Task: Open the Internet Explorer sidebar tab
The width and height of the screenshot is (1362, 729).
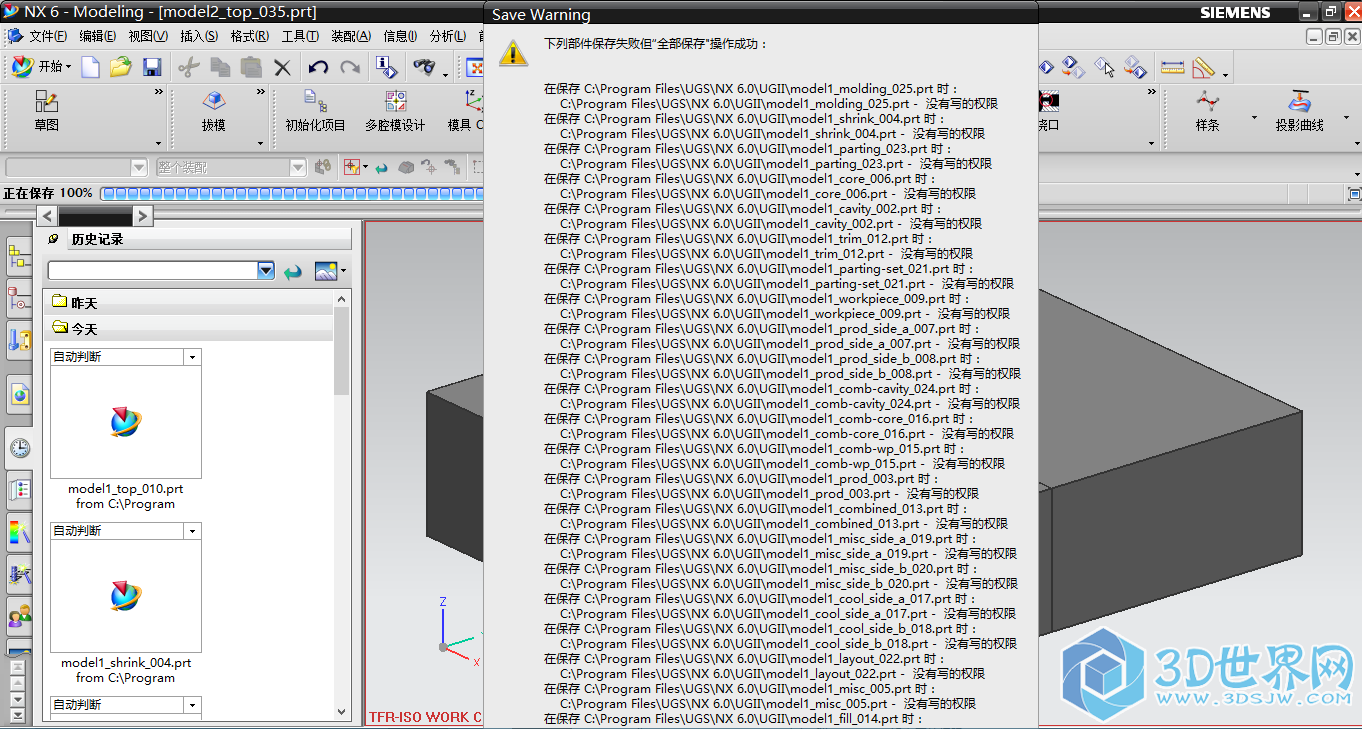Action: click(18, 395)
